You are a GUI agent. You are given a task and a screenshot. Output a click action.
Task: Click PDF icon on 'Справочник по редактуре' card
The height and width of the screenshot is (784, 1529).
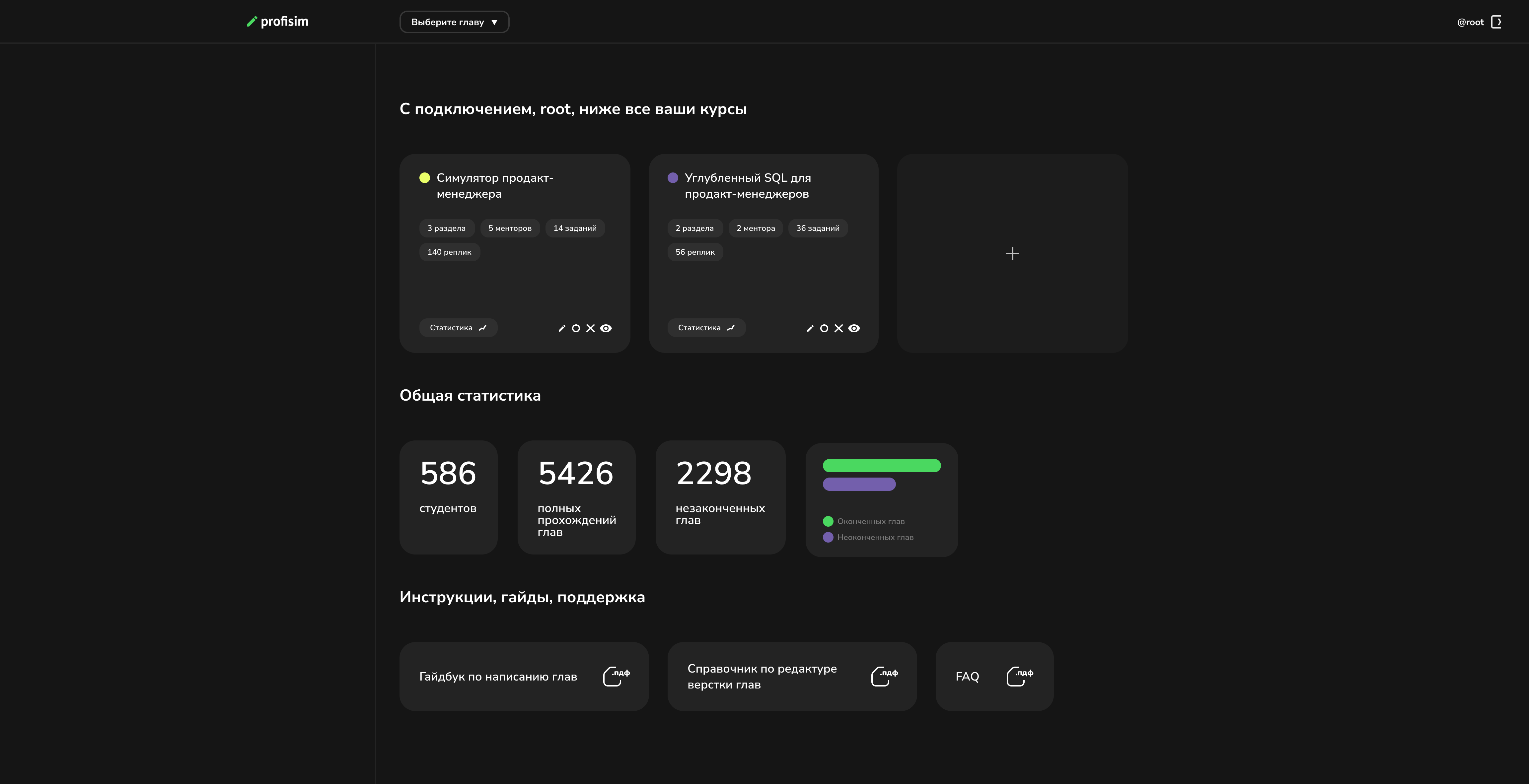point(884,676)
